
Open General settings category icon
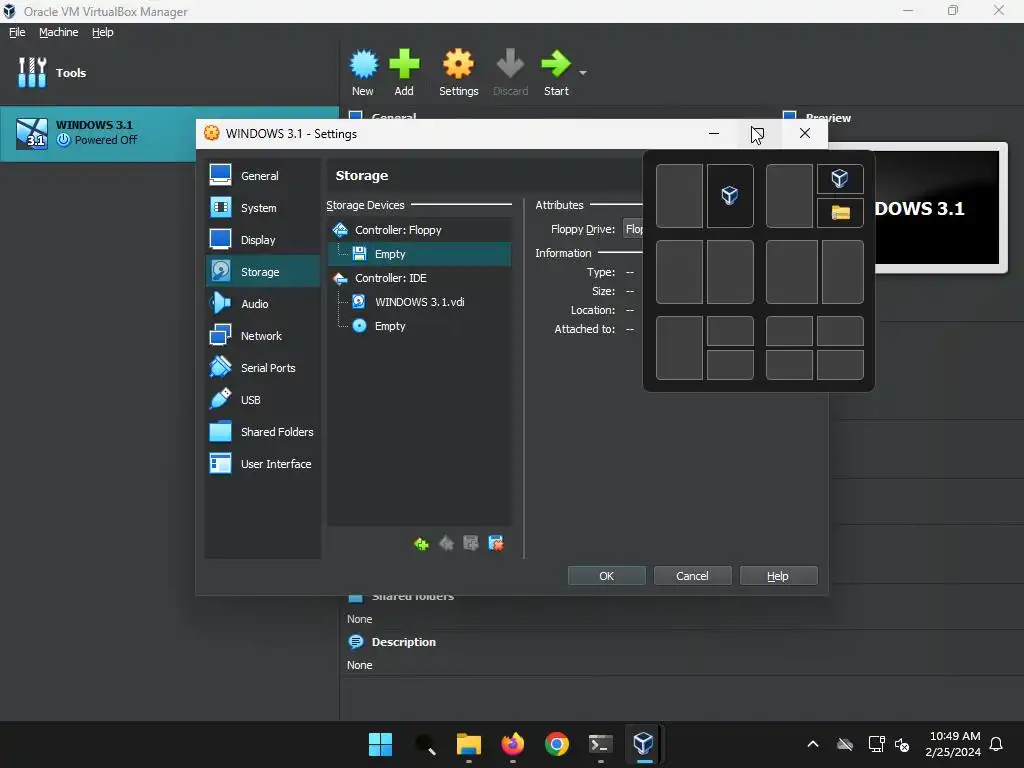tap(220, 175)
